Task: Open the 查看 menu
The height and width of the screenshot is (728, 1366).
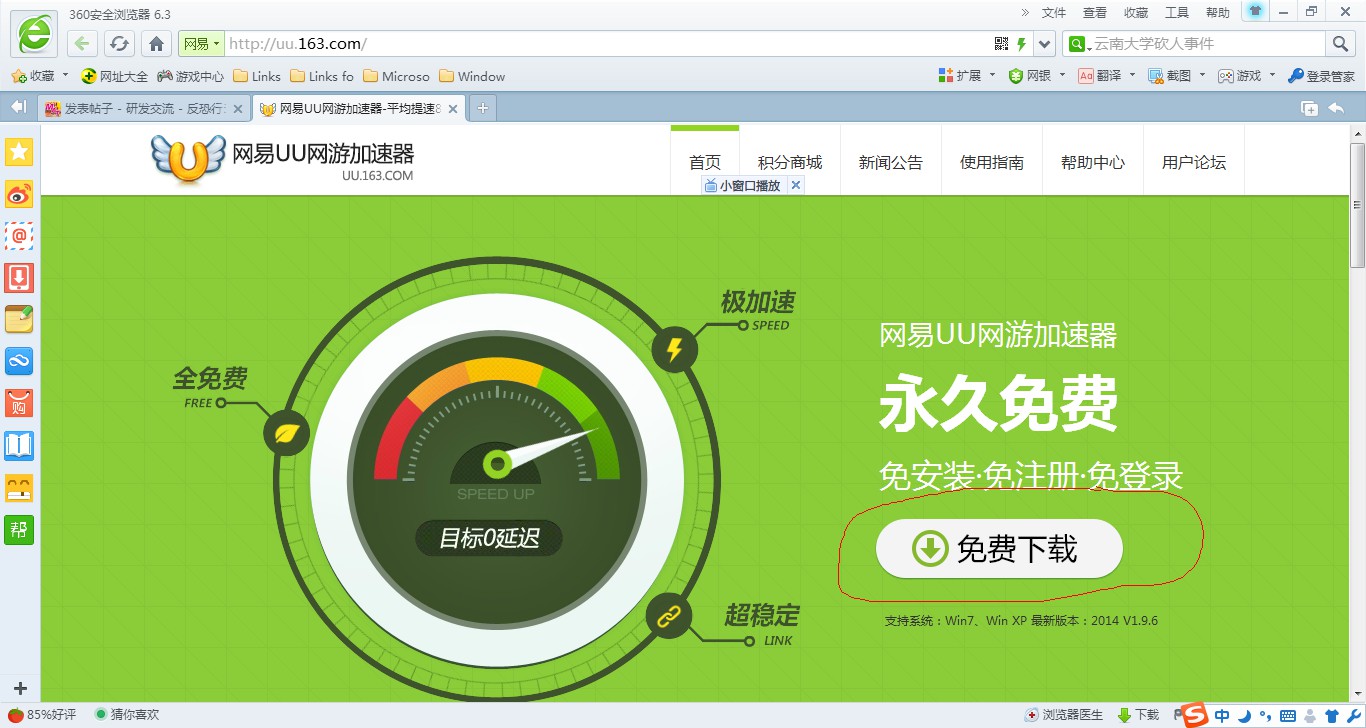Action: click(1095, 13)
